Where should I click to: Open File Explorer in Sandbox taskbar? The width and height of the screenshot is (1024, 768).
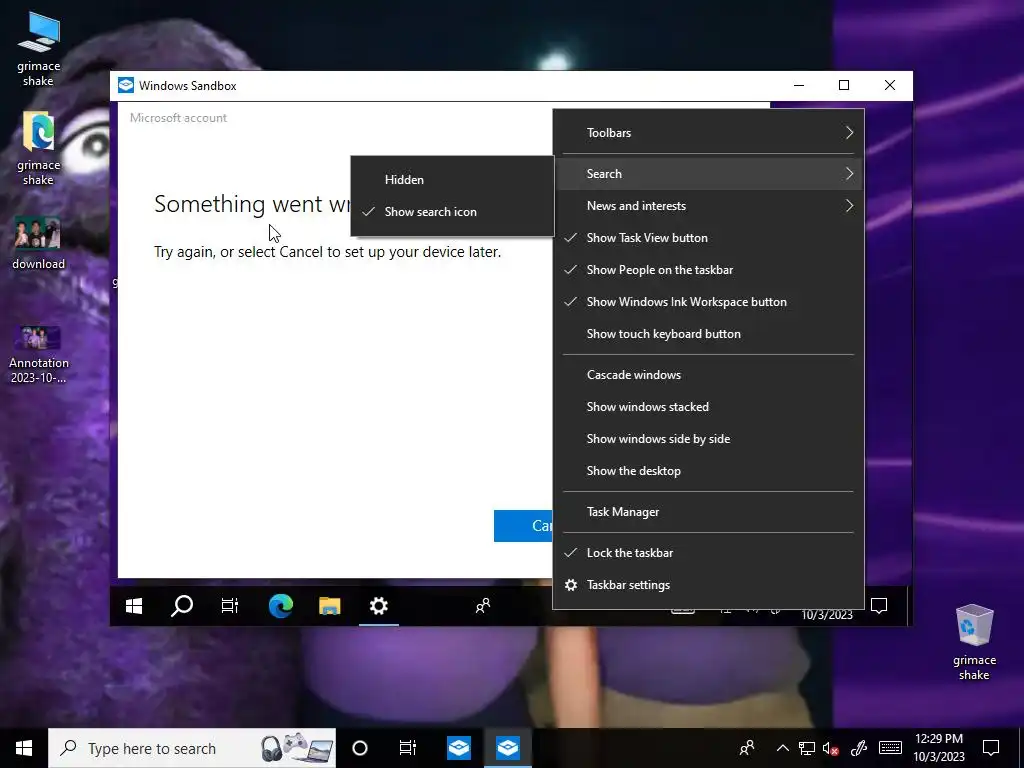(330, 606)
